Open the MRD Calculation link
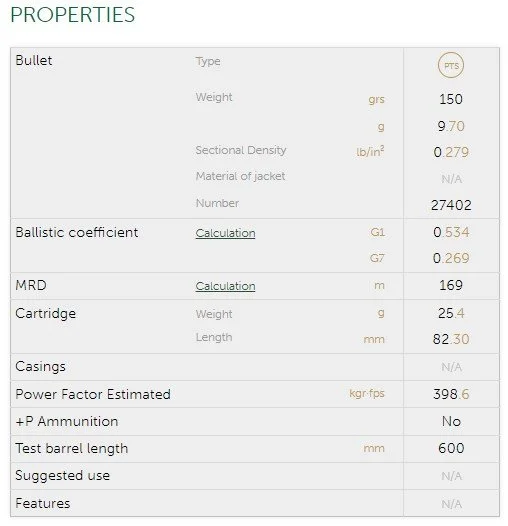The height and width of the screenshot is (526, 508). click(225, 286)
